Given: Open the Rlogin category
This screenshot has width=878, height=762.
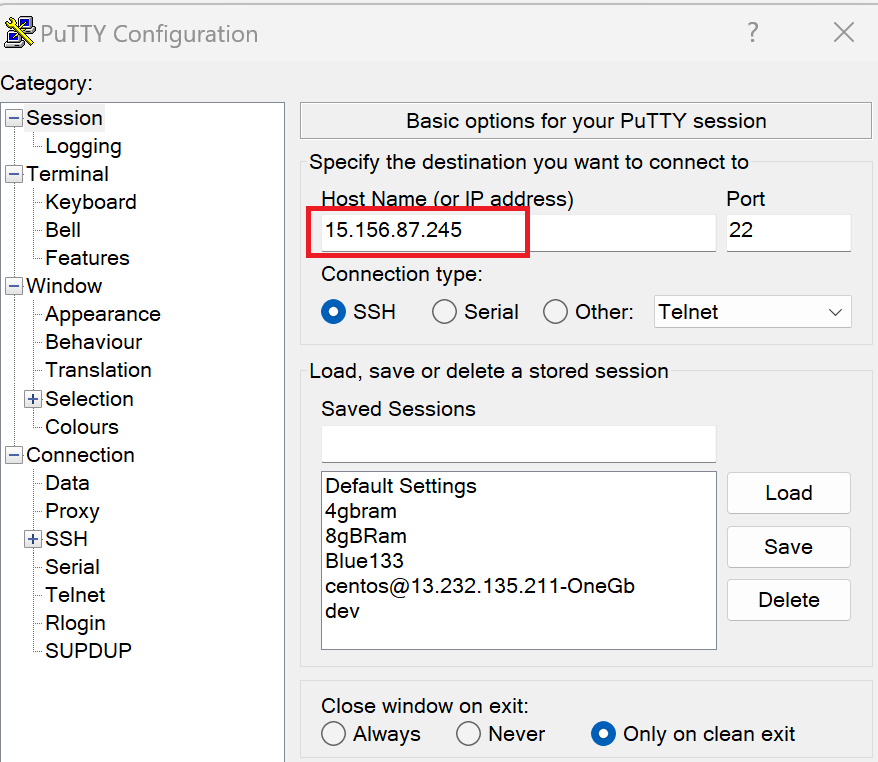Looking at the screenshot, I should [75, 623].
